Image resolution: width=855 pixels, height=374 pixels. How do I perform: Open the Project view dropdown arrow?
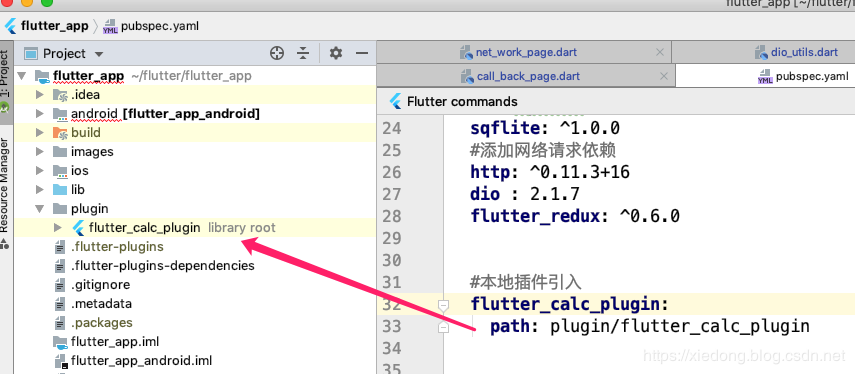99,54
